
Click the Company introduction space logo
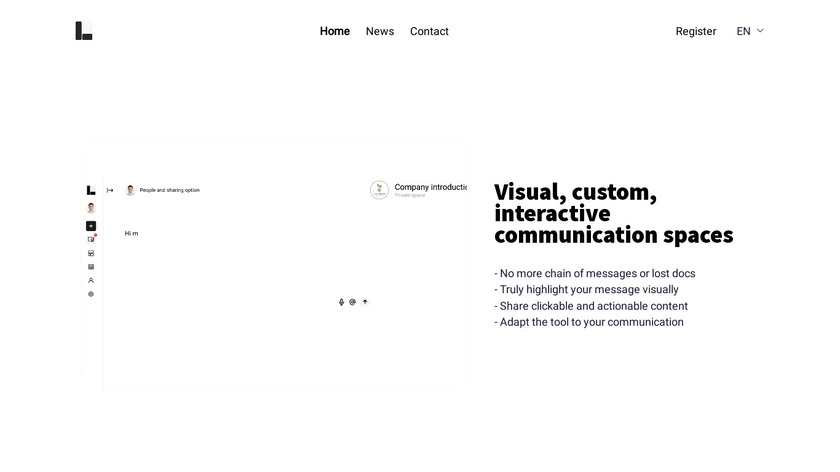pos(379,190)
